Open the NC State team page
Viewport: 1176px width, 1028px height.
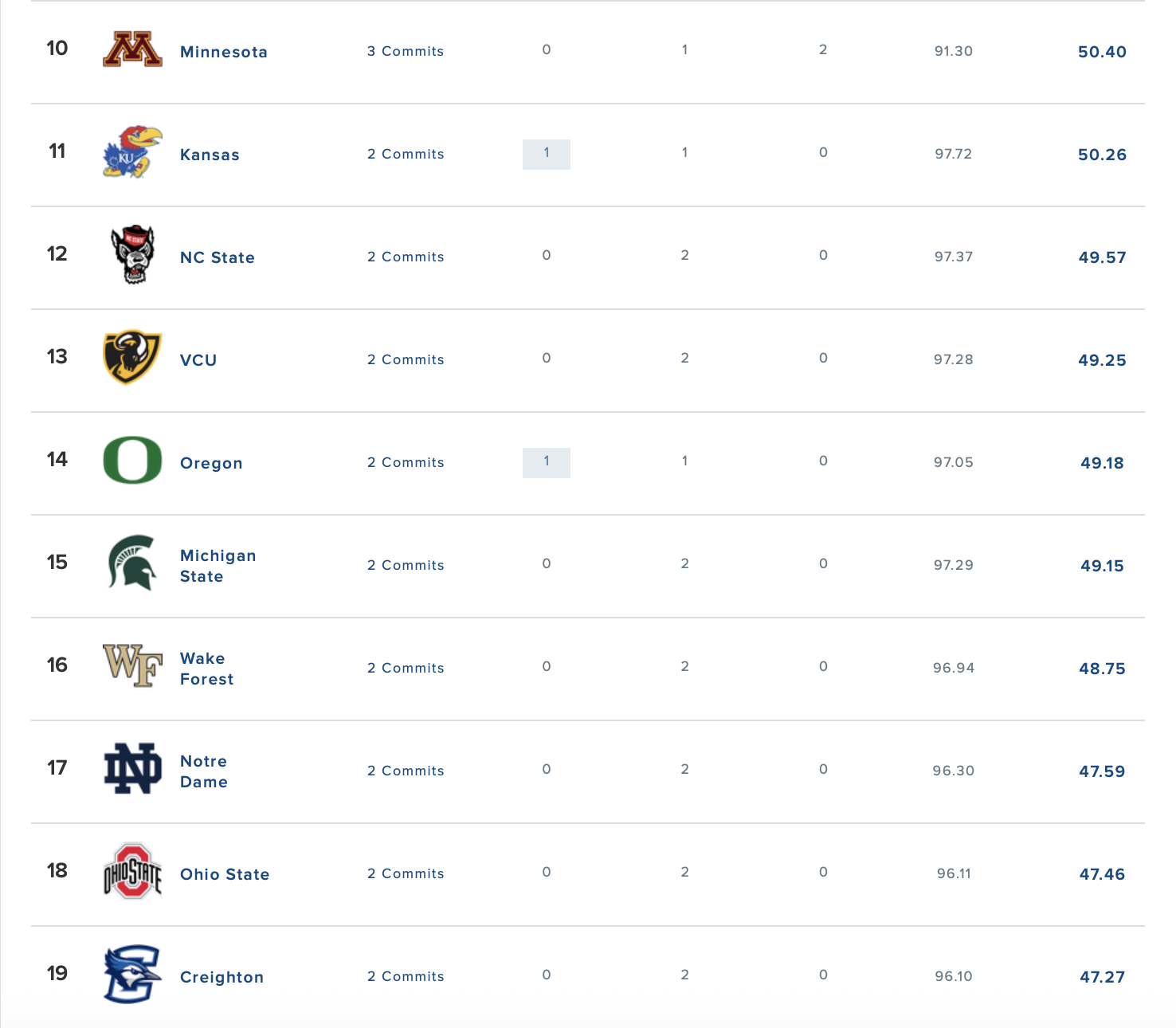(217, 257)
